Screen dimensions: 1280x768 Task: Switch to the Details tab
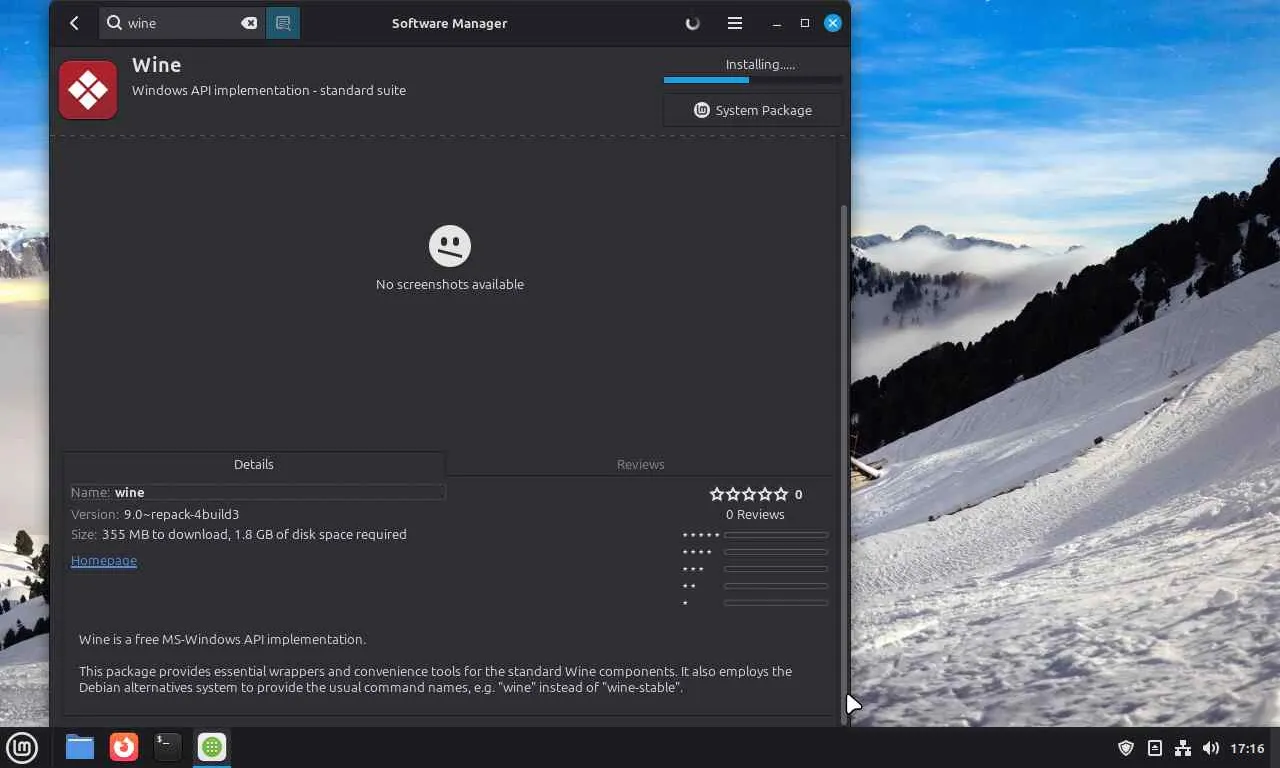(254, 464)
